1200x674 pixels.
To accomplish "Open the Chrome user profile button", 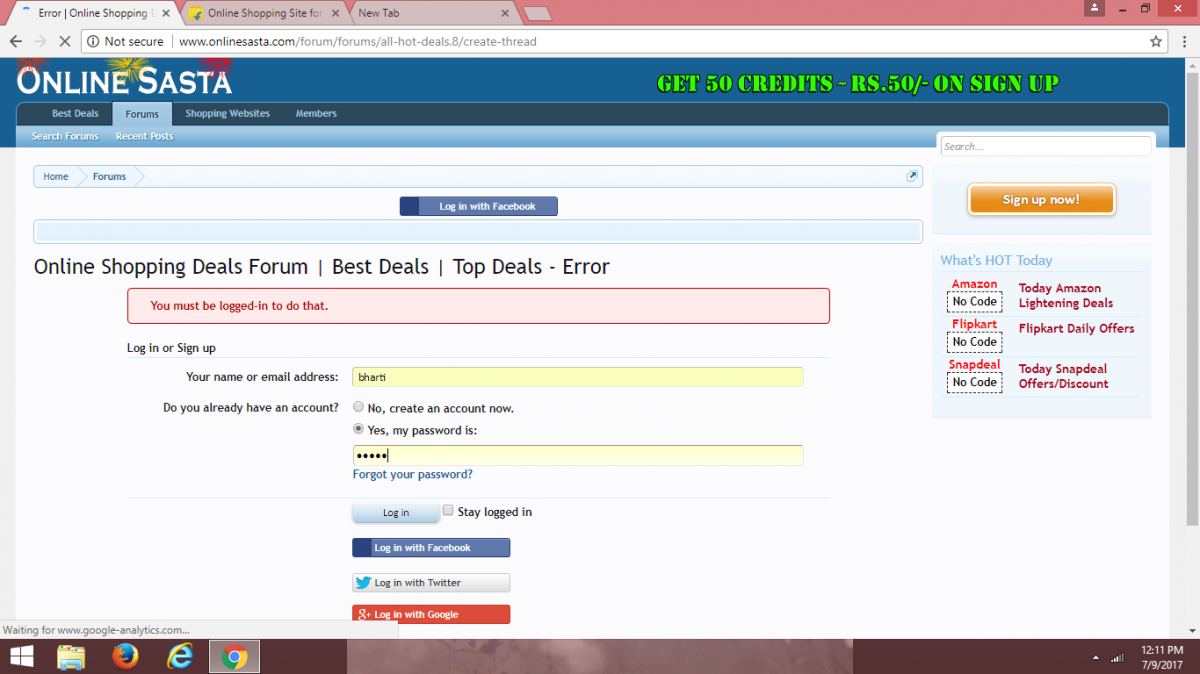I will (x=1095, y=8).
